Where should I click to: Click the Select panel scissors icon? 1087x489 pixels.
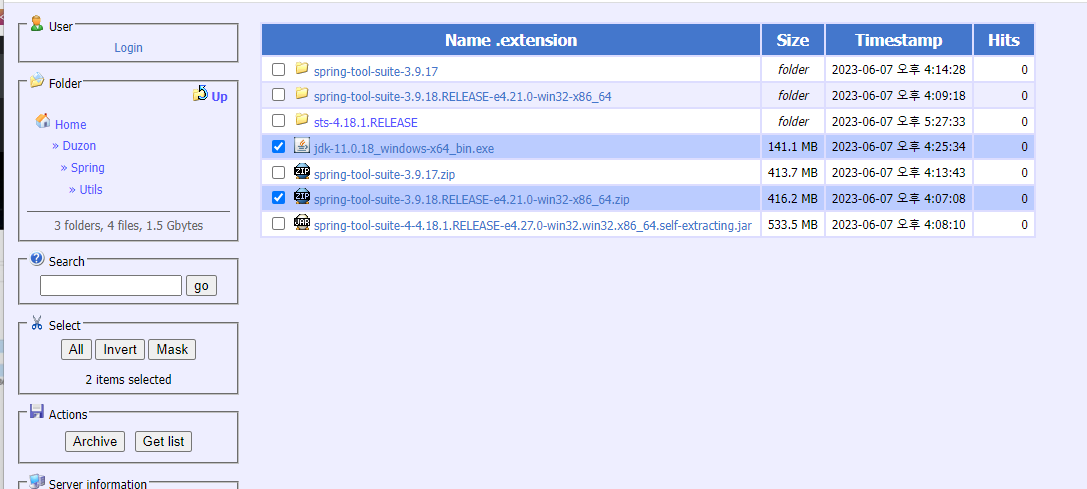click(x=37, y=323)
